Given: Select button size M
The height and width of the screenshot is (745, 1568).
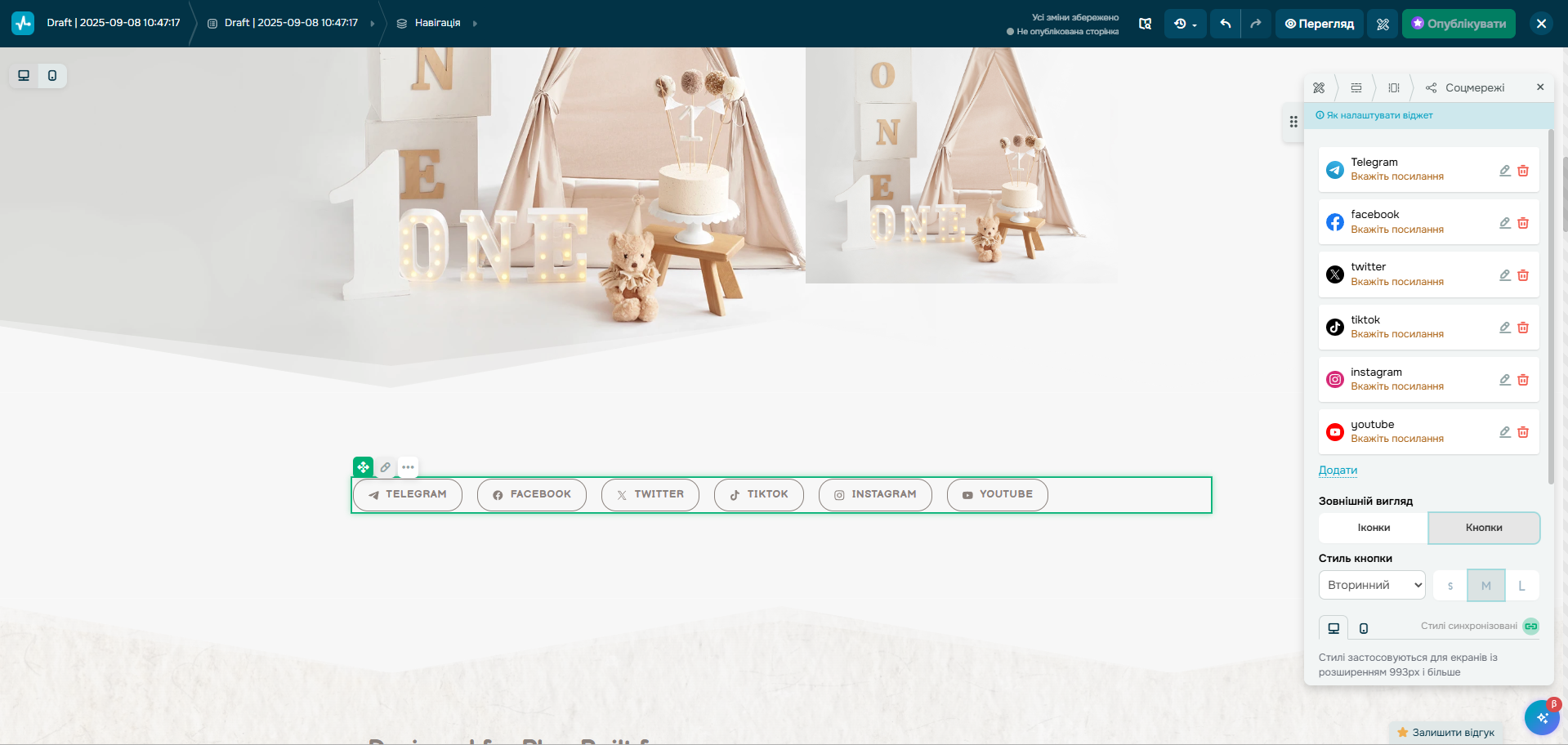Looking at the screenshot, I should [x=1486, y=586].
